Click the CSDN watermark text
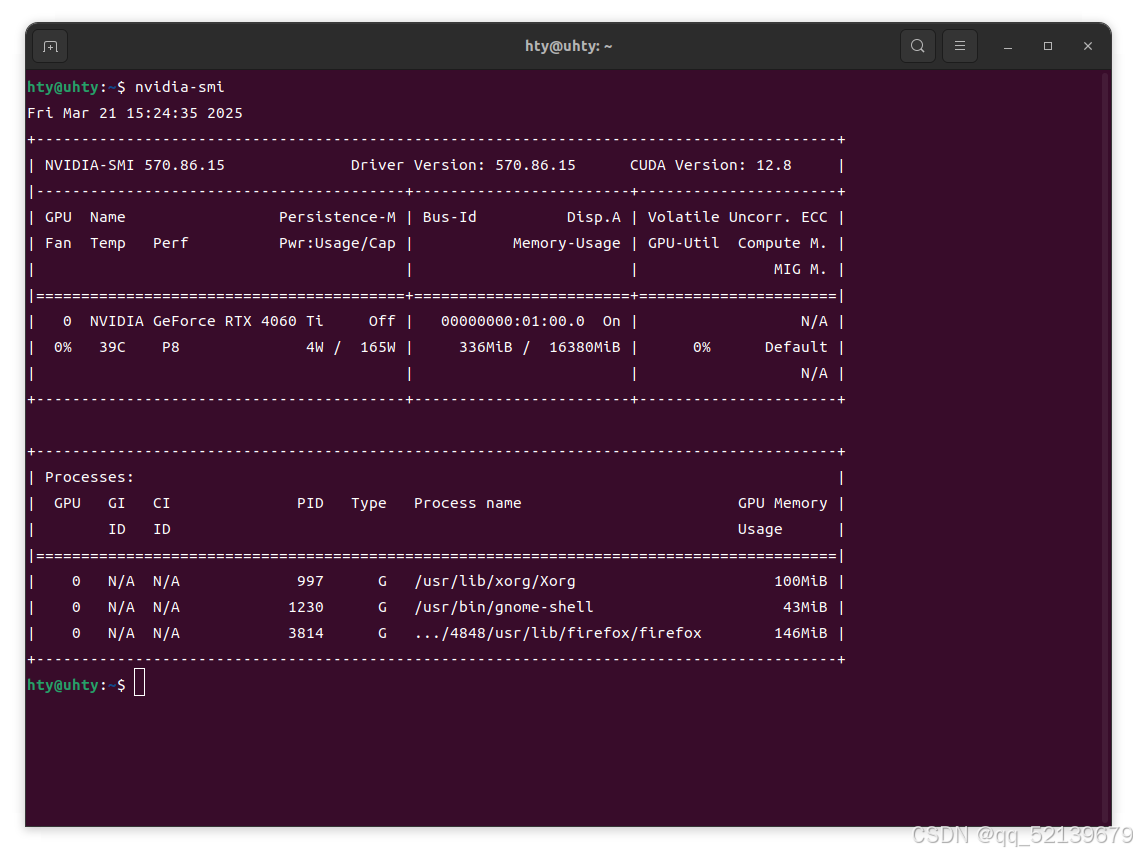 pos(1012,835)
